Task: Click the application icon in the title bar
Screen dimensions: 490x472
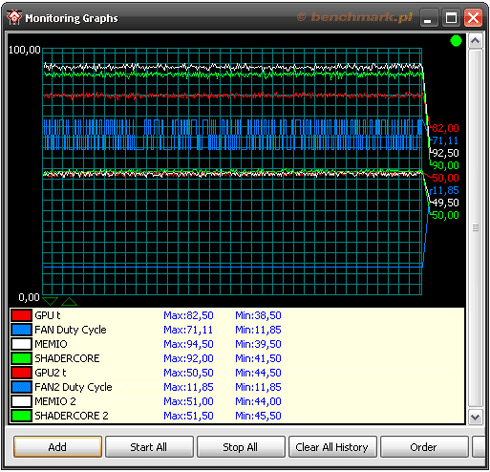Action: [x=14, y=17]
